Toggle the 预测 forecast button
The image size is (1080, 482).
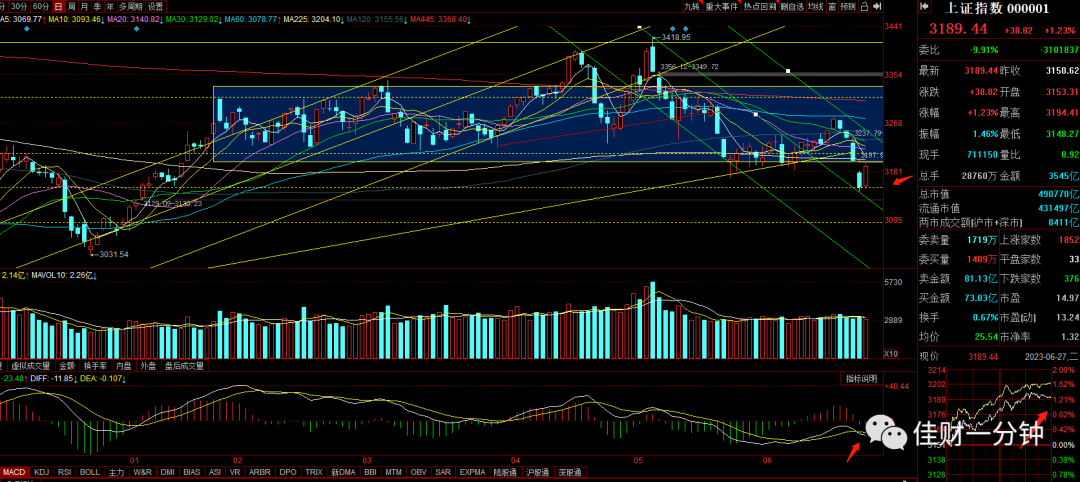[x=848, y=6]
